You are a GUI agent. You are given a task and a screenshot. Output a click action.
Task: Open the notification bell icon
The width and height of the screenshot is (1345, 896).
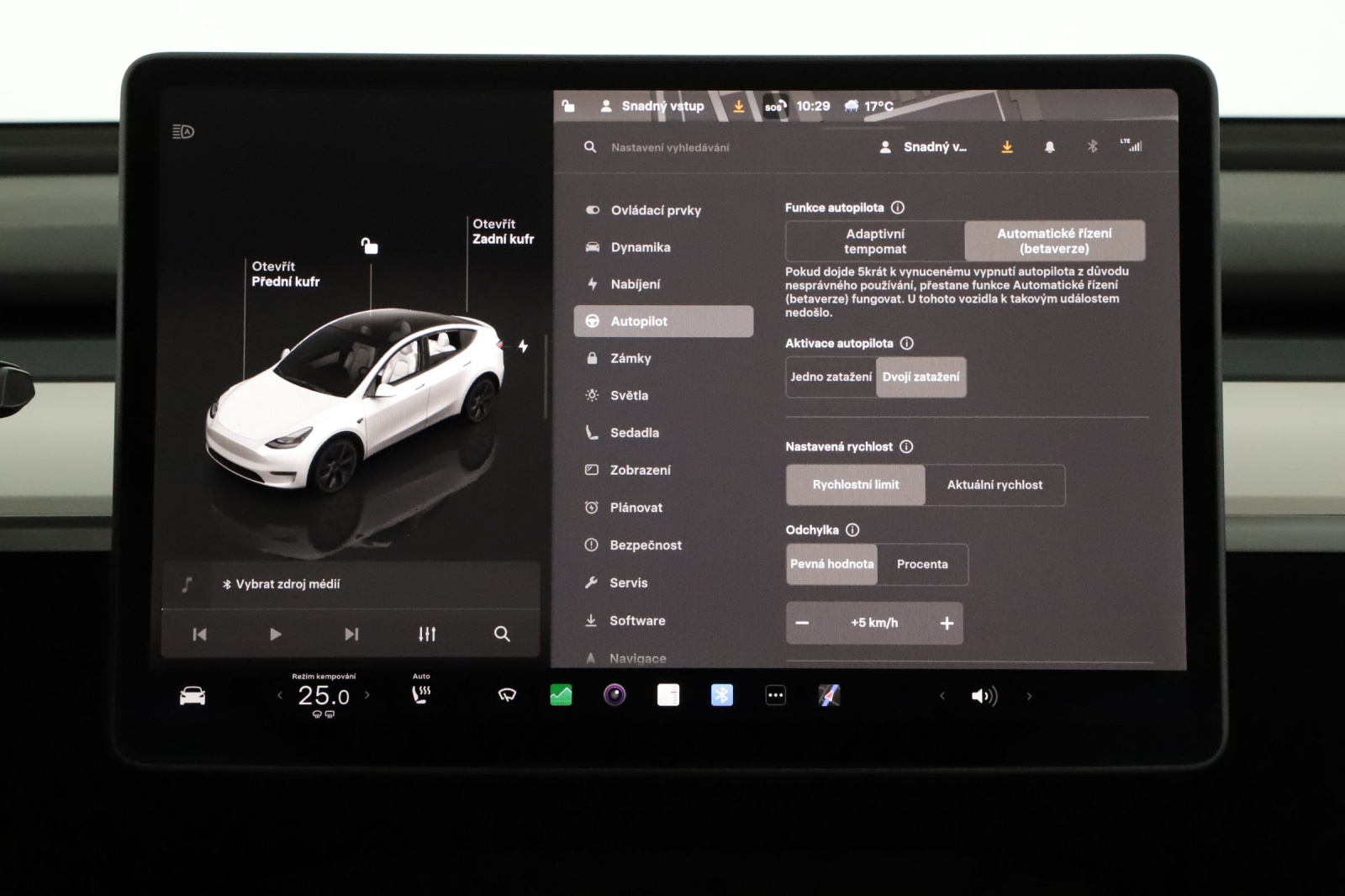[1049, 147]
